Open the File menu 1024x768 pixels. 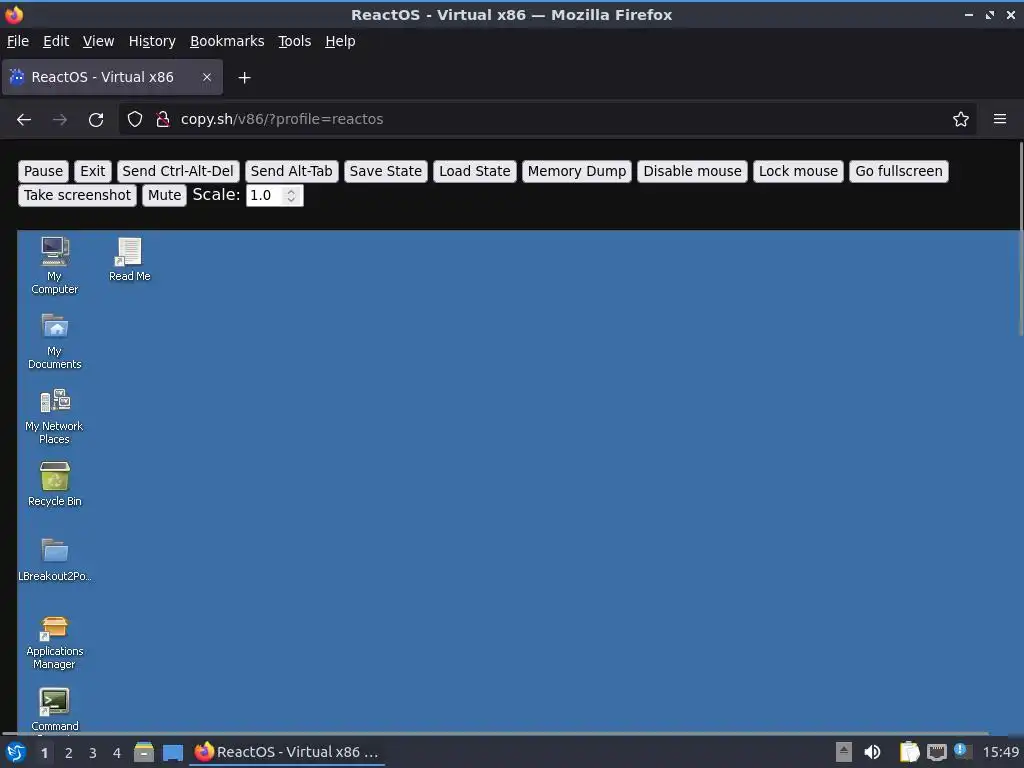click(18, 41)
